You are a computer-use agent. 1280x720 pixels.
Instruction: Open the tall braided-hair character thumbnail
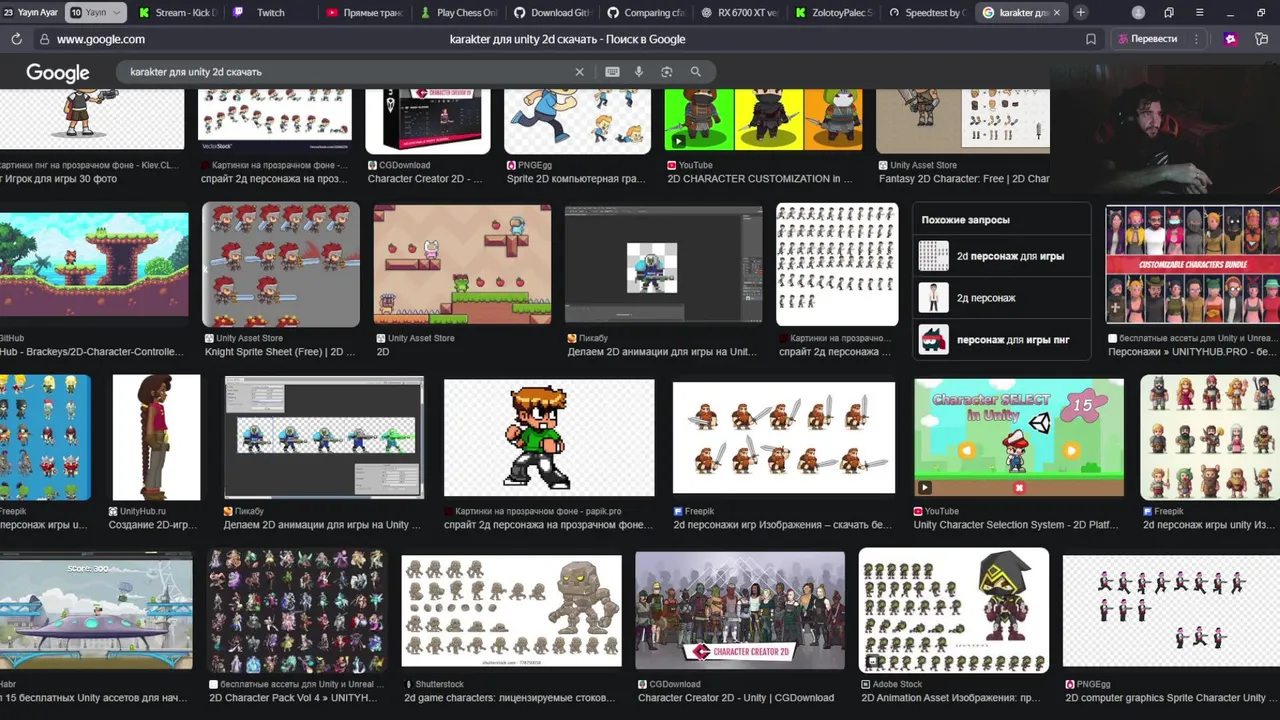157,437
